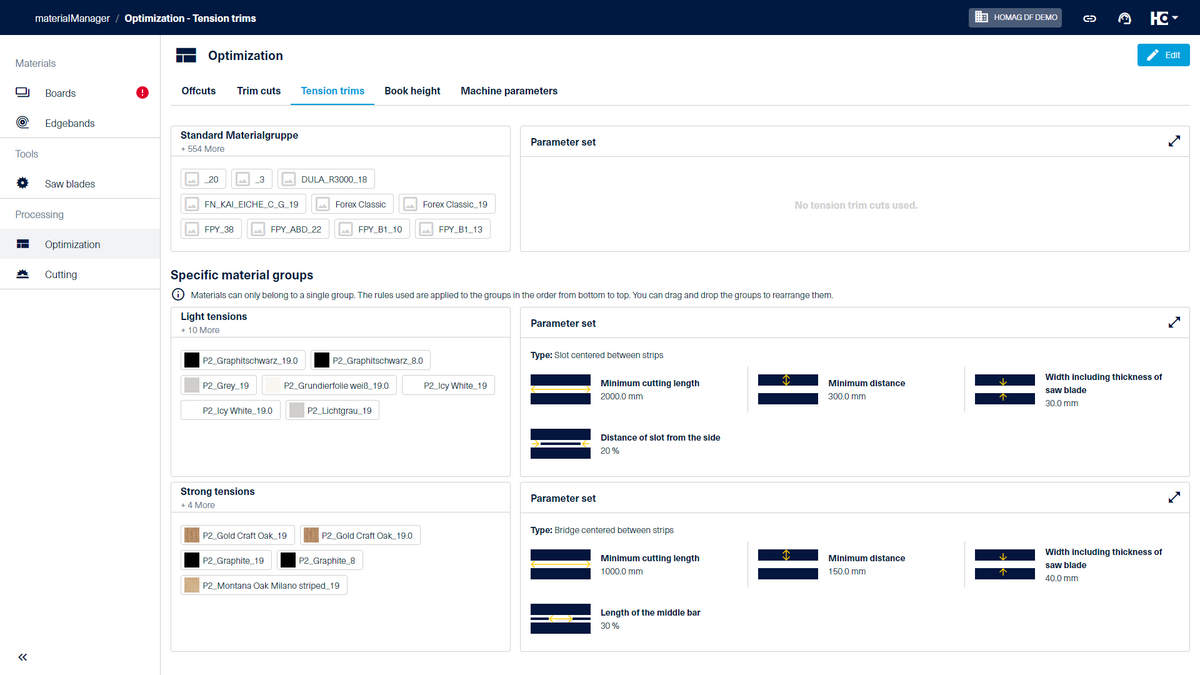This screenshot has height=675, width=1200.
Task: Open the HC user account menu
Action: (1161, 18)
